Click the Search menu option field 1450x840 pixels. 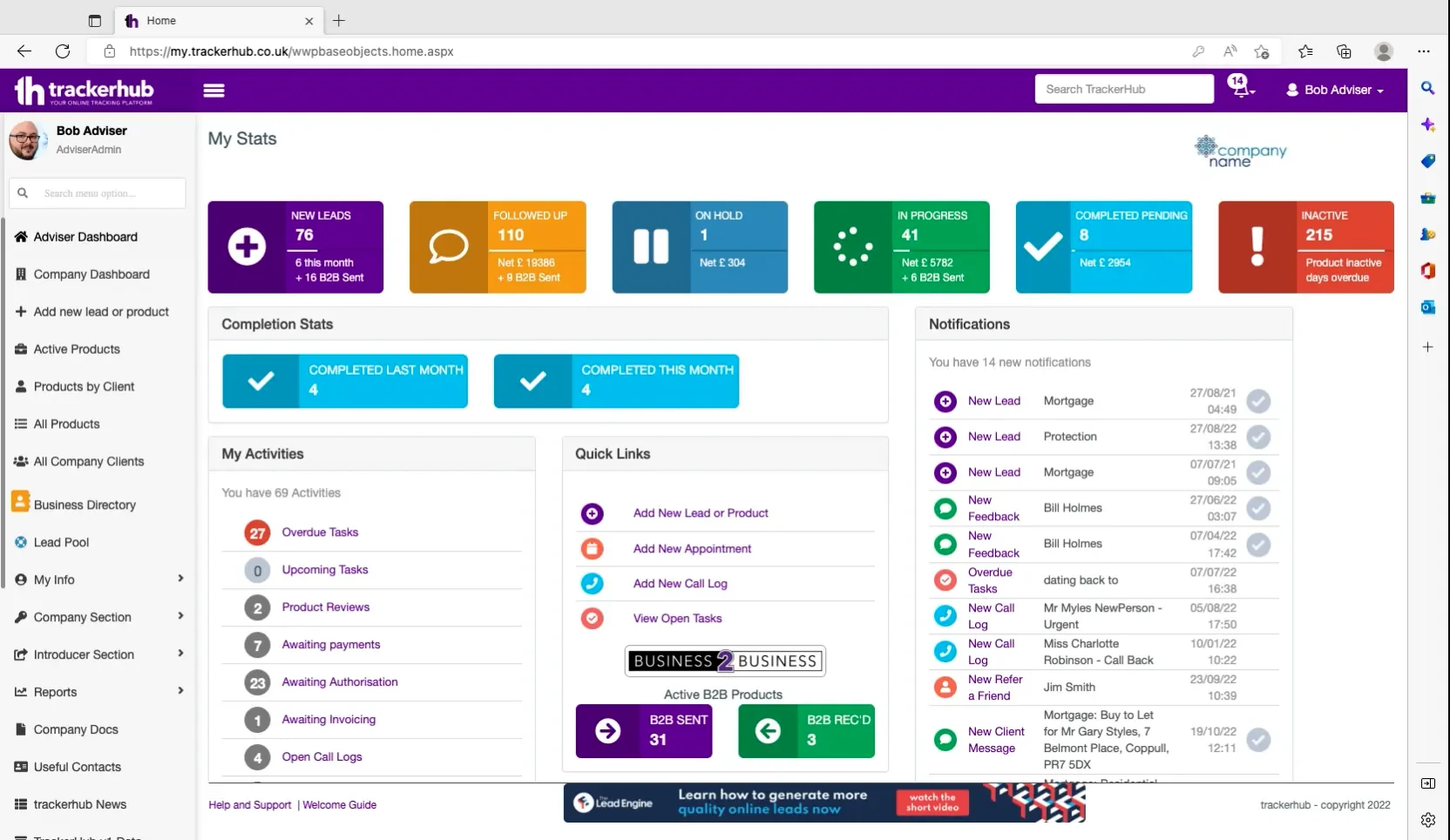click(x=98, y=193)
